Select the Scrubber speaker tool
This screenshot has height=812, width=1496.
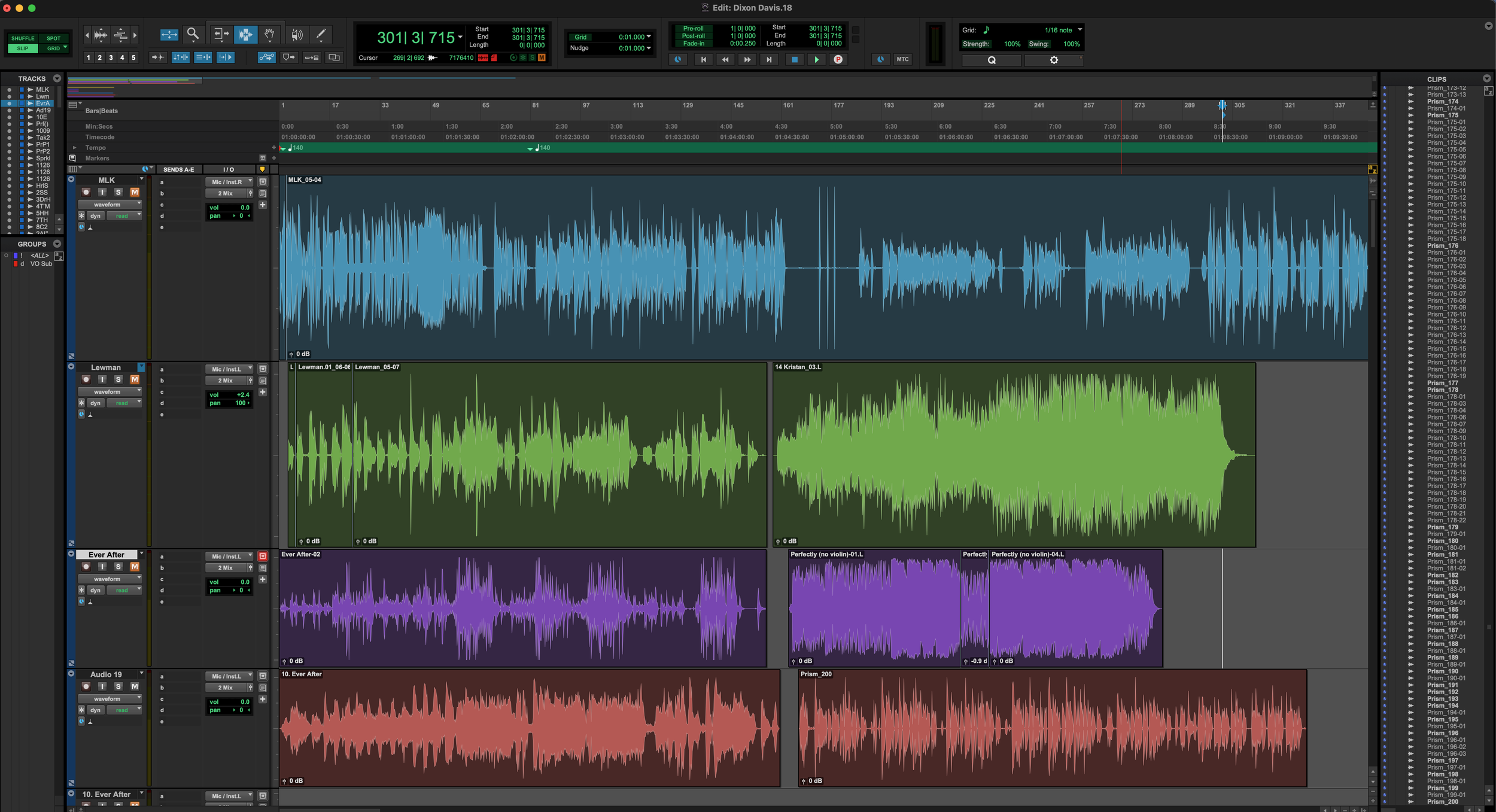tap(296, 35)
